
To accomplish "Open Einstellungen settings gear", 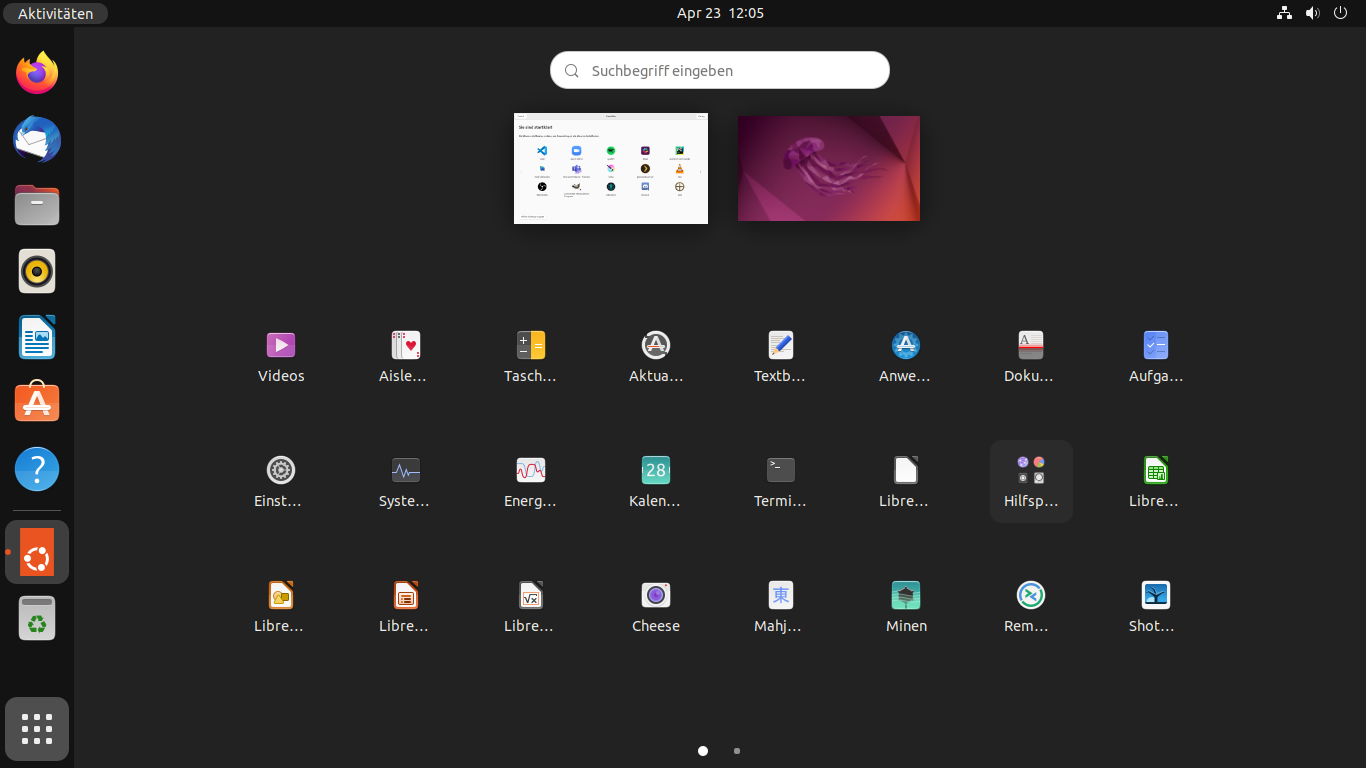I will [x=281, y=481].
